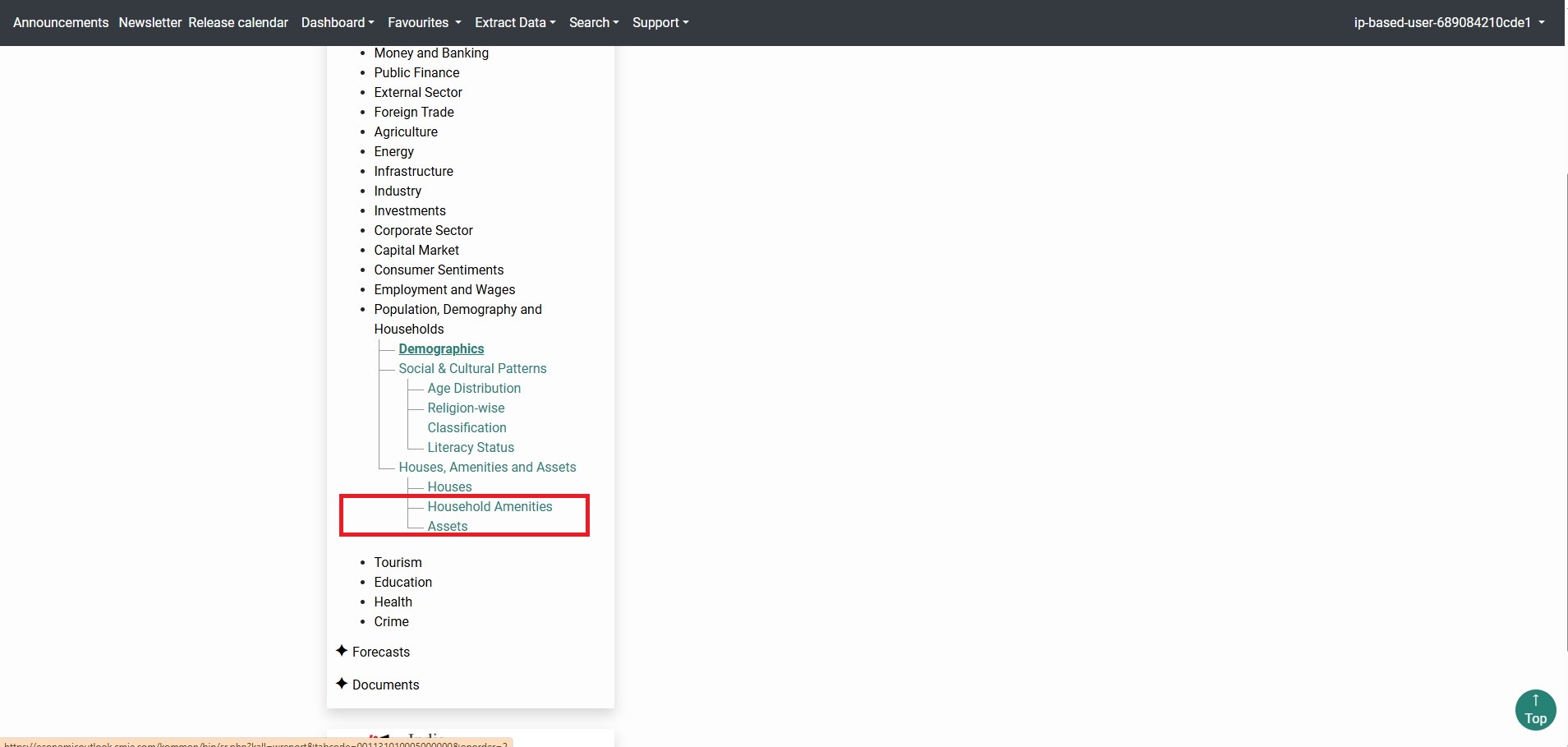Viewport: 1568px width, 747px height.
Task: Select Assets under Houses, Amenities and Assets
Action: pos(448,527)
